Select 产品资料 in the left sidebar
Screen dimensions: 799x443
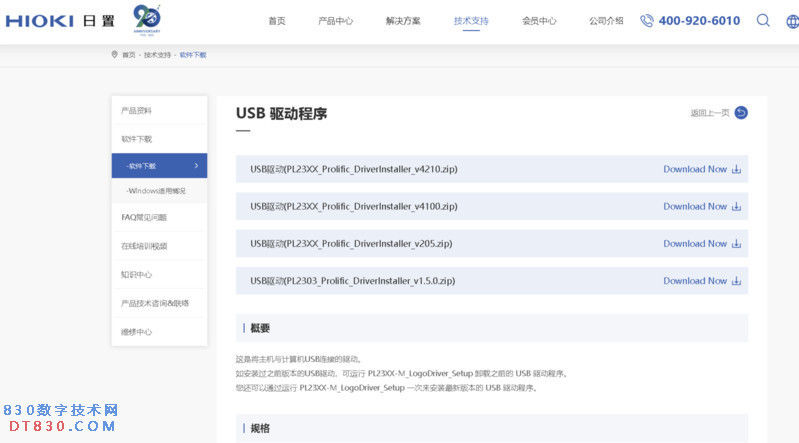coord(137,110)
